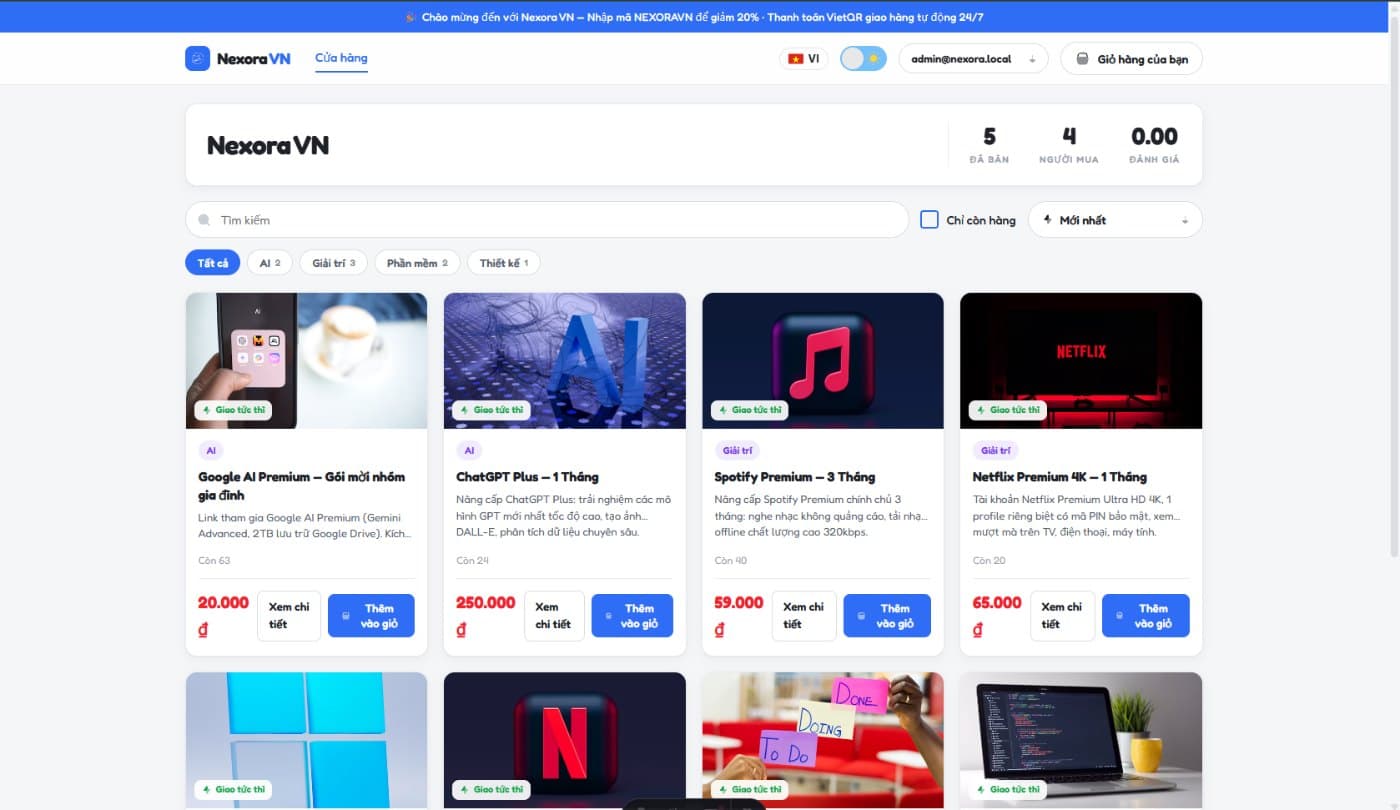Add Netflix Premium 4K to cart
The width and height of the screenshot is (1400, 810).
[1146, 616]
